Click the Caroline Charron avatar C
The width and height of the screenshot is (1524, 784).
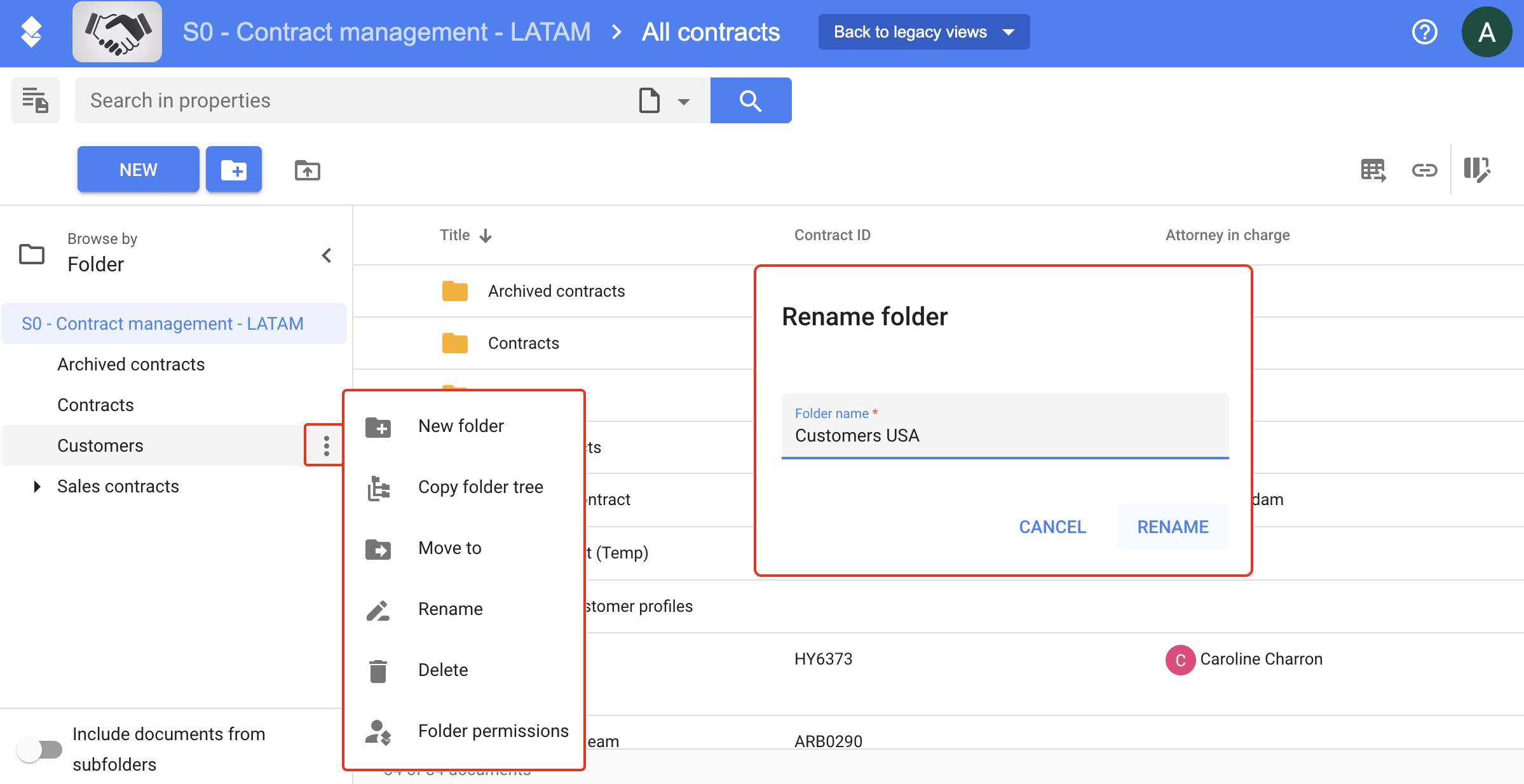point(1180,660)
